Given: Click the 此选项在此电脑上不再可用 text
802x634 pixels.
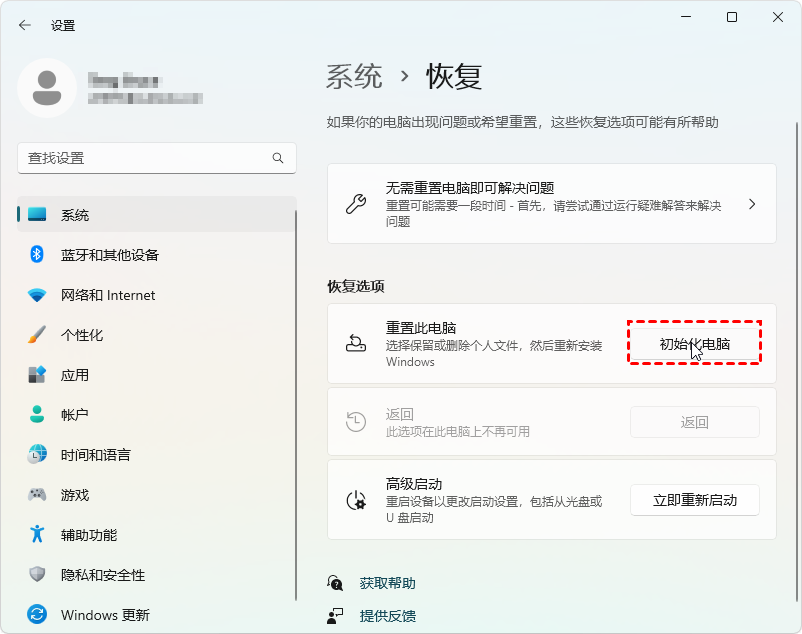Looking at the screenshot, I should click(x=458, y=432).
